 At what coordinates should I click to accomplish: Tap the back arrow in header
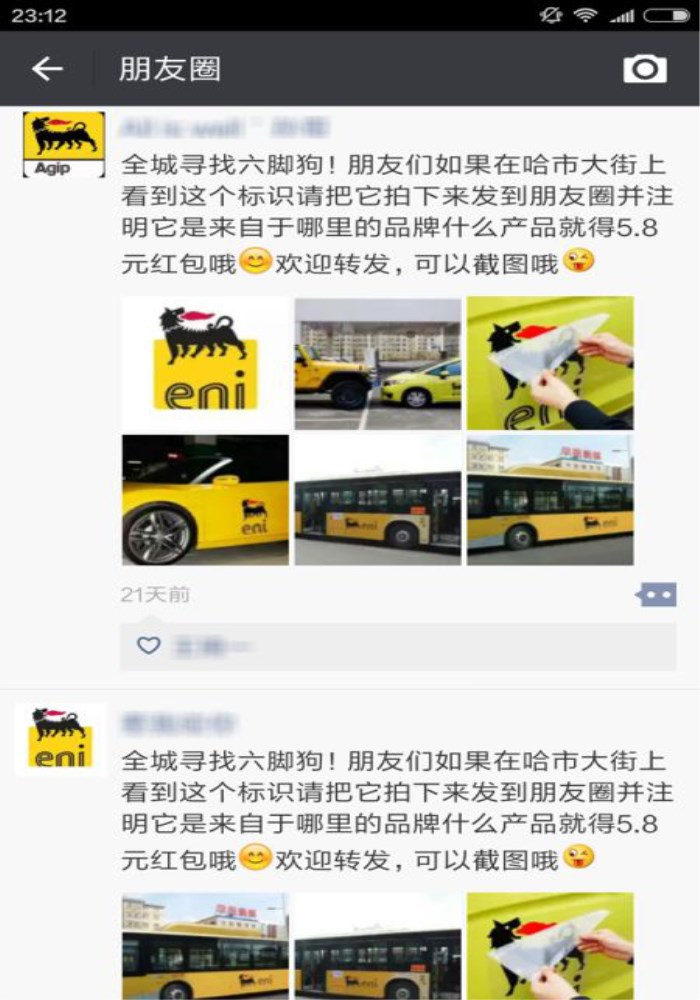click(47, 69)
